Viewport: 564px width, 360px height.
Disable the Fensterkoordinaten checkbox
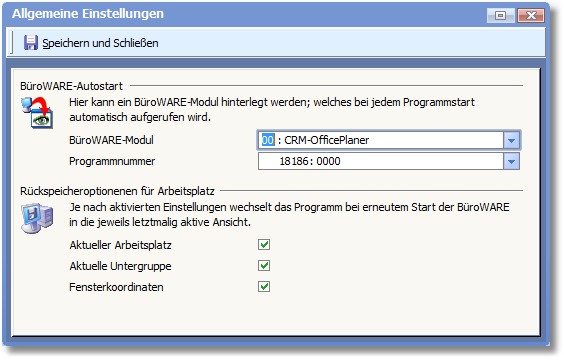click(264, 287)
